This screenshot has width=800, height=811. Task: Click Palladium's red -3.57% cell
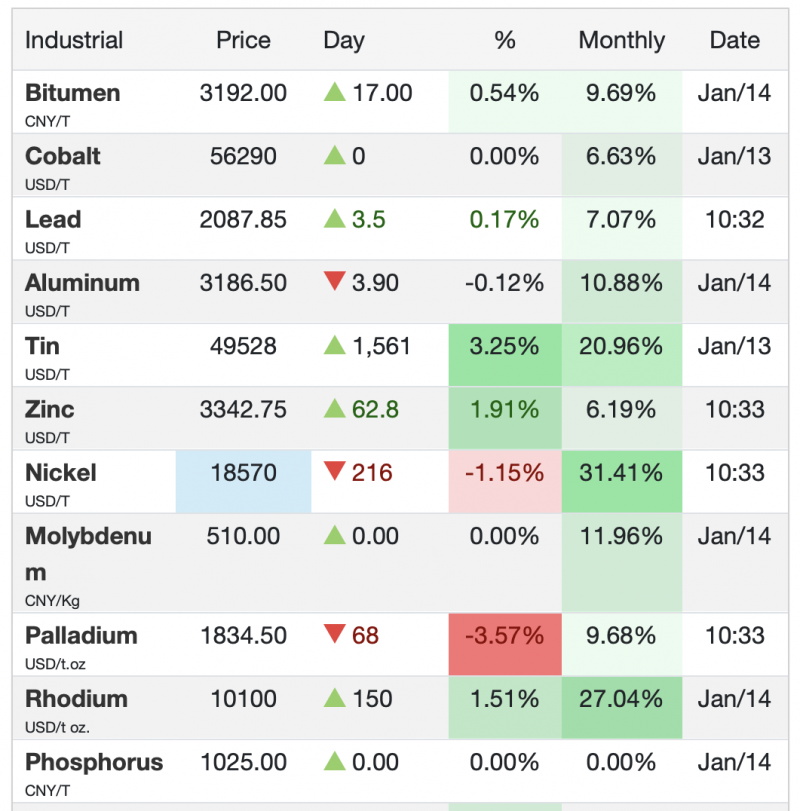(x=505, y=636)
